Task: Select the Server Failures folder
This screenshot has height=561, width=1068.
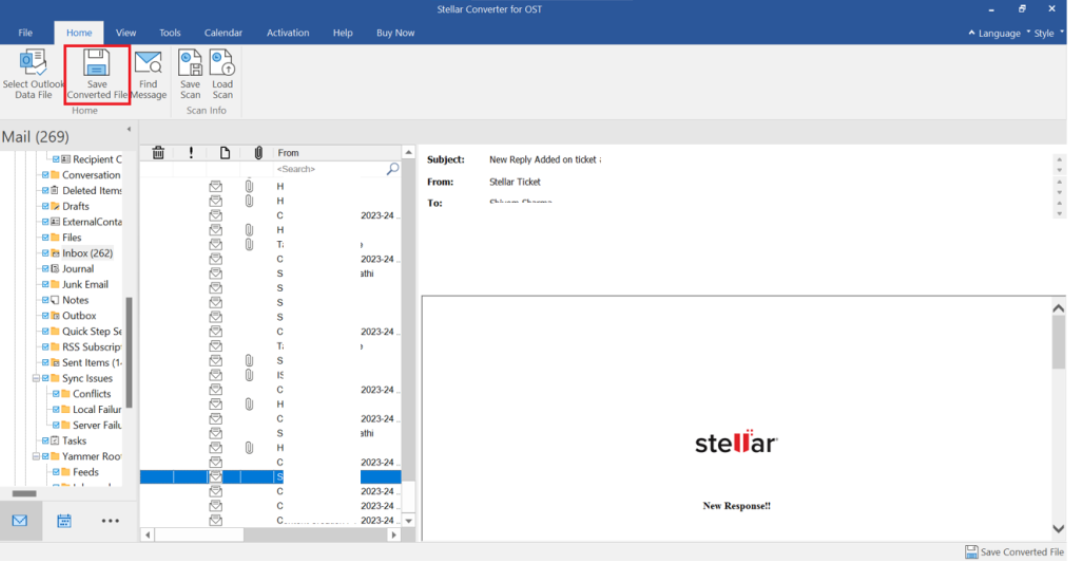Action: 97,425
